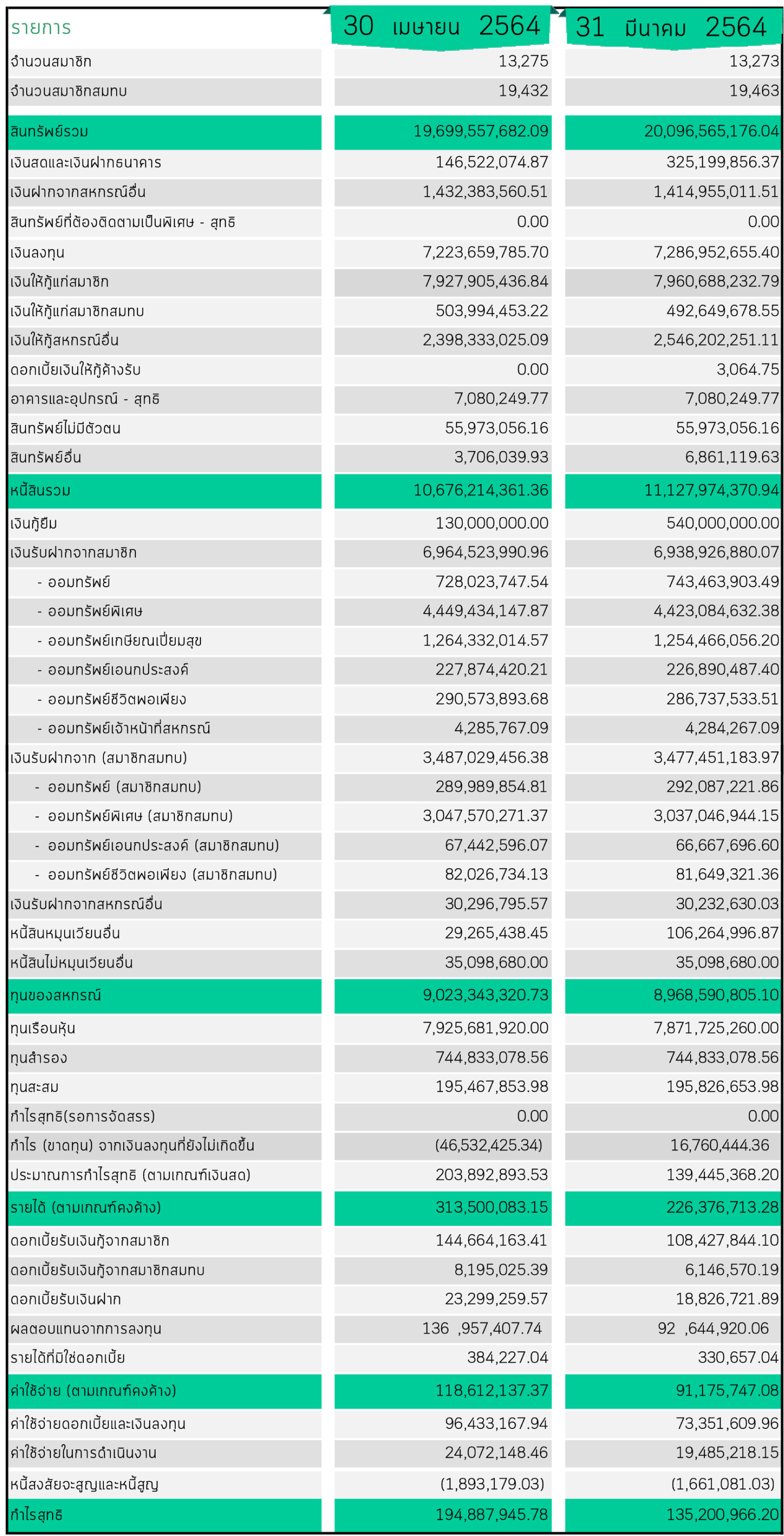Select ดอกเบี้ยรับเงินกู้จากสมาชิก row label
Screen dimensions: 784x1536
pos(89,1241)
